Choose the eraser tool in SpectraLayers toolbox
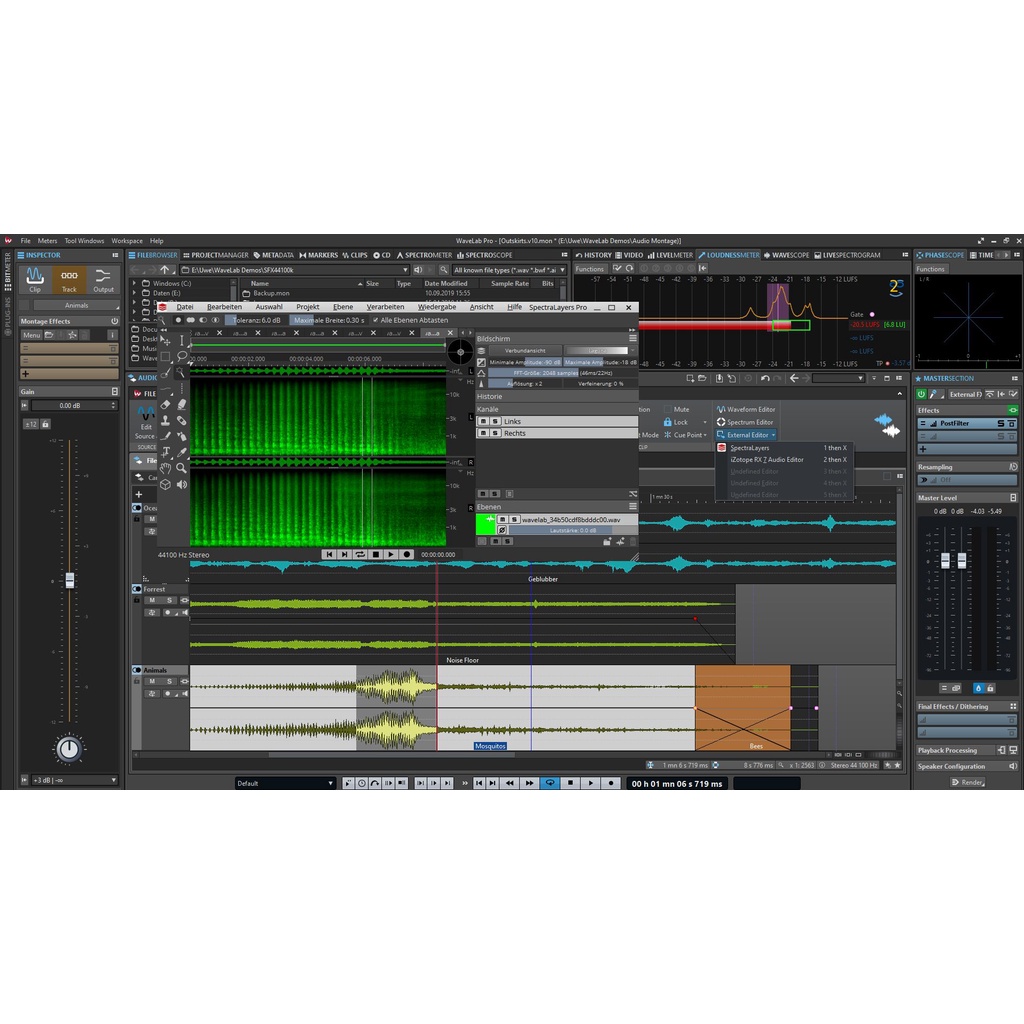This screenshot has height=1024, width=1024. pos(165,404)
